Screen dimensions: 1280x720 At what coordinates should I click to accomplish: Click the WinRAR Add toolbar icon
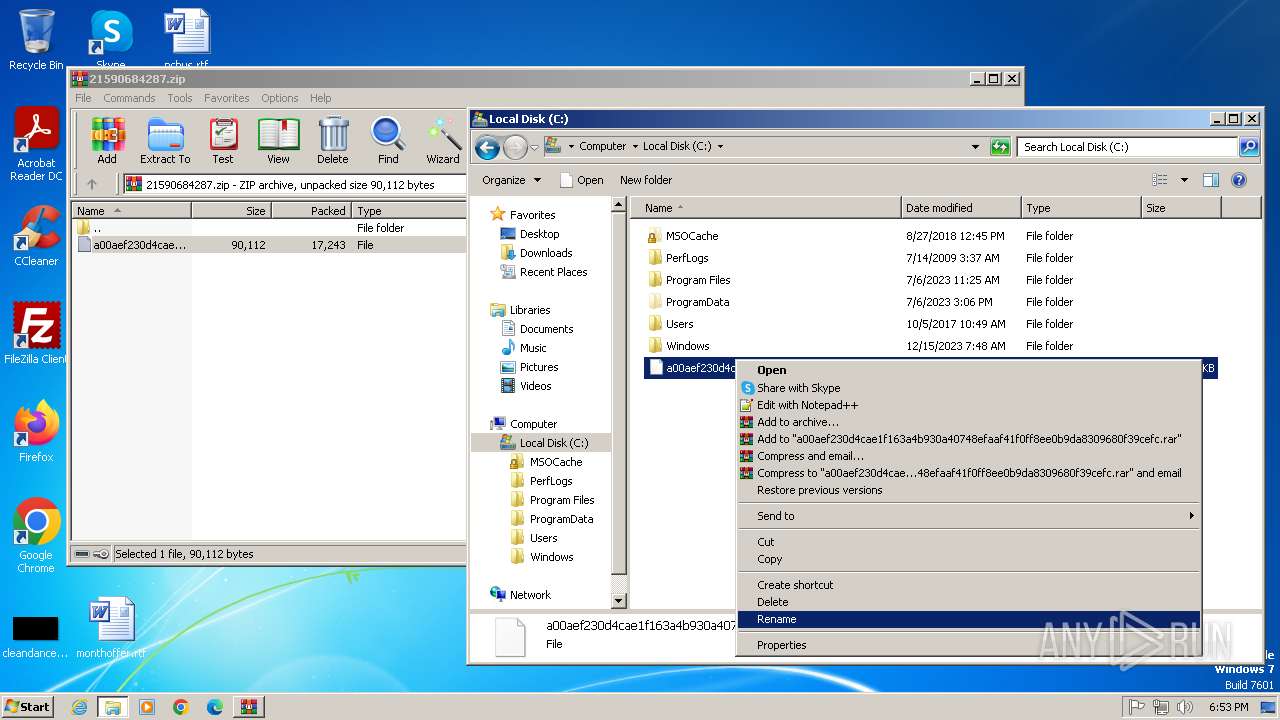click(x=107, y=140)
